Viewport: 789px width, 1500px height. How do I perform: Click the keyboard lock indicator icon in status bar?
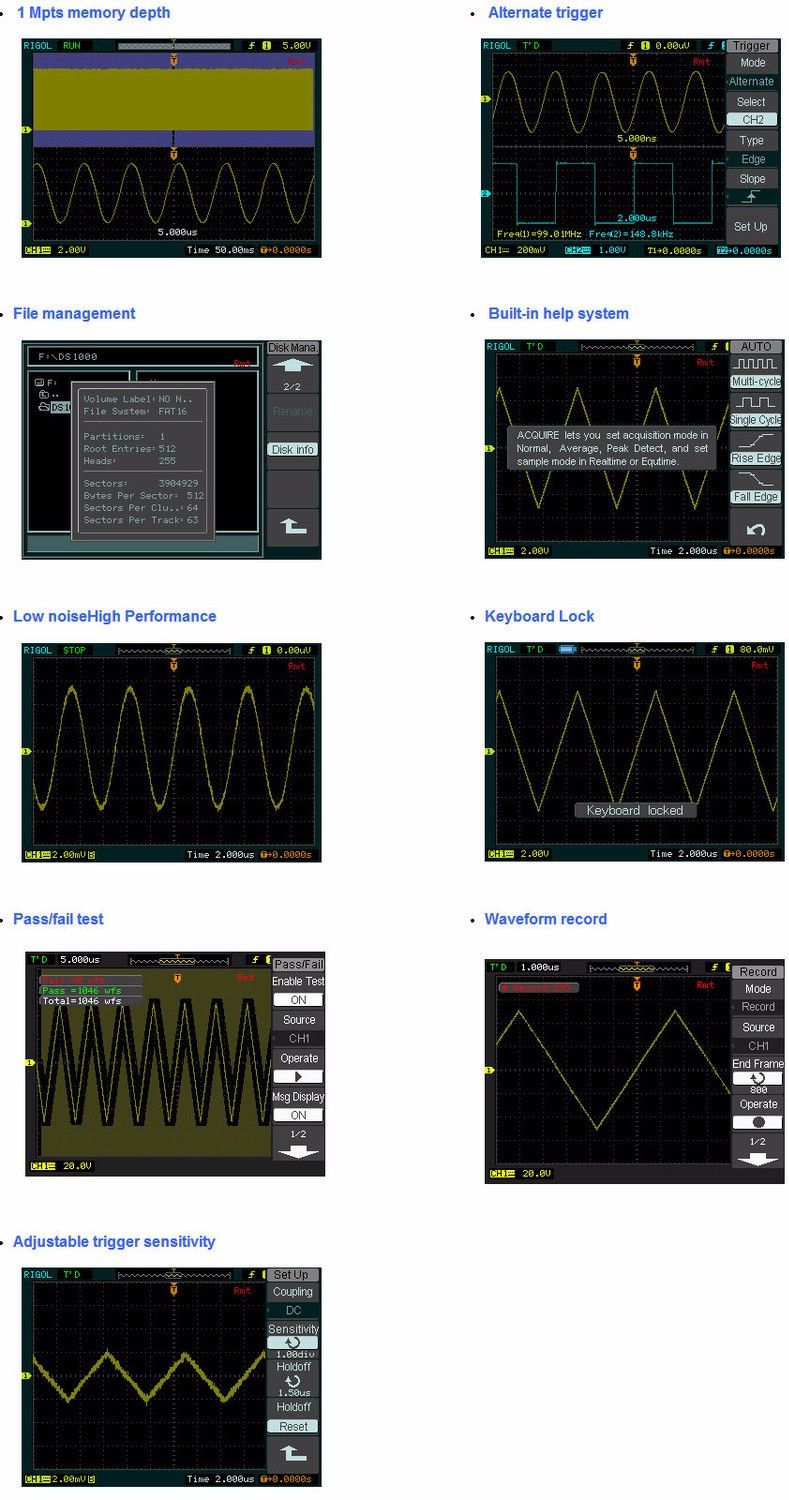pyautogui.click(x=567, y=650)
